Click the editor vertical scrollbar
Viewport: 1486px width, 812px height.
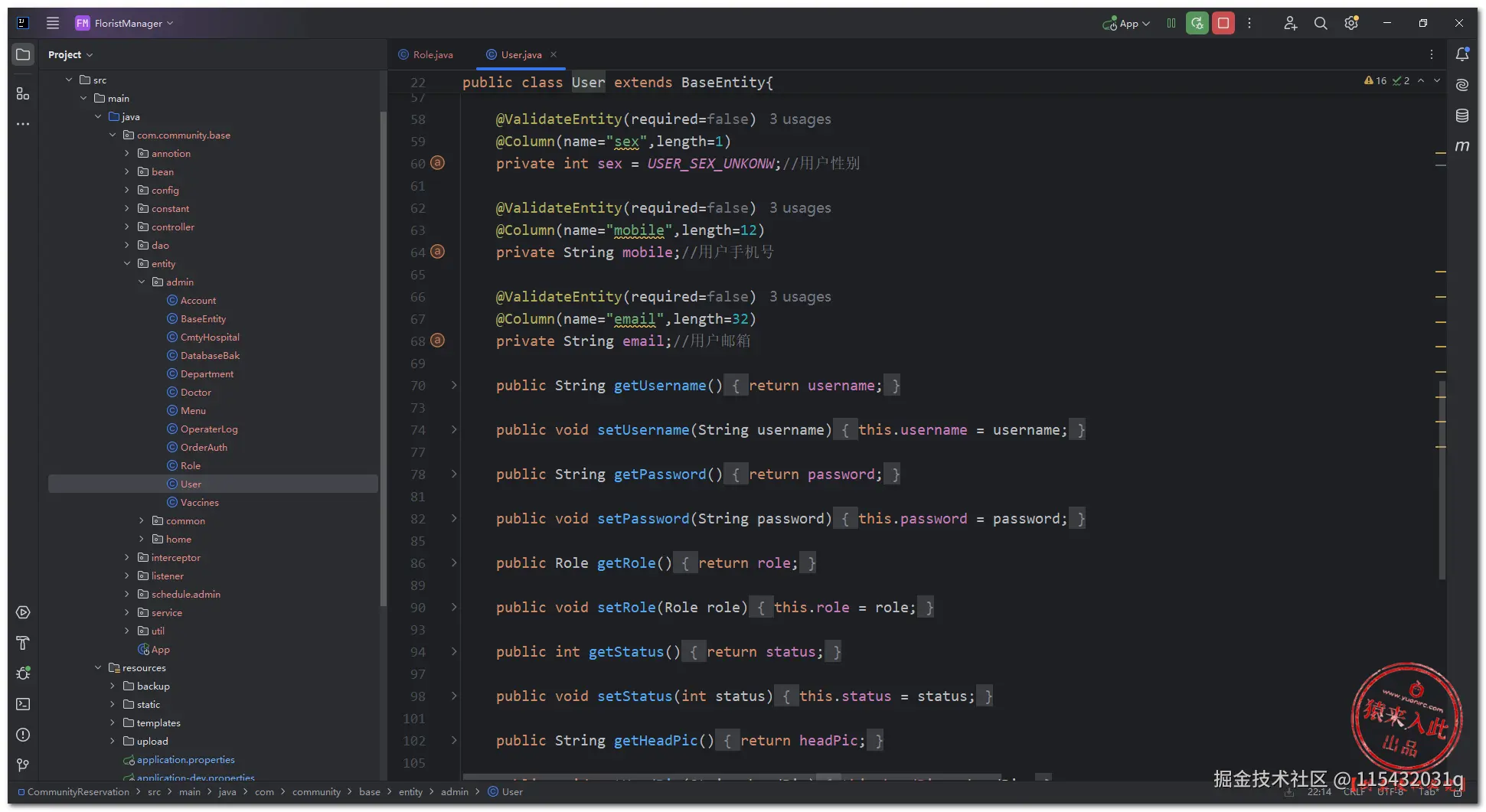[x=1442, y=481]
